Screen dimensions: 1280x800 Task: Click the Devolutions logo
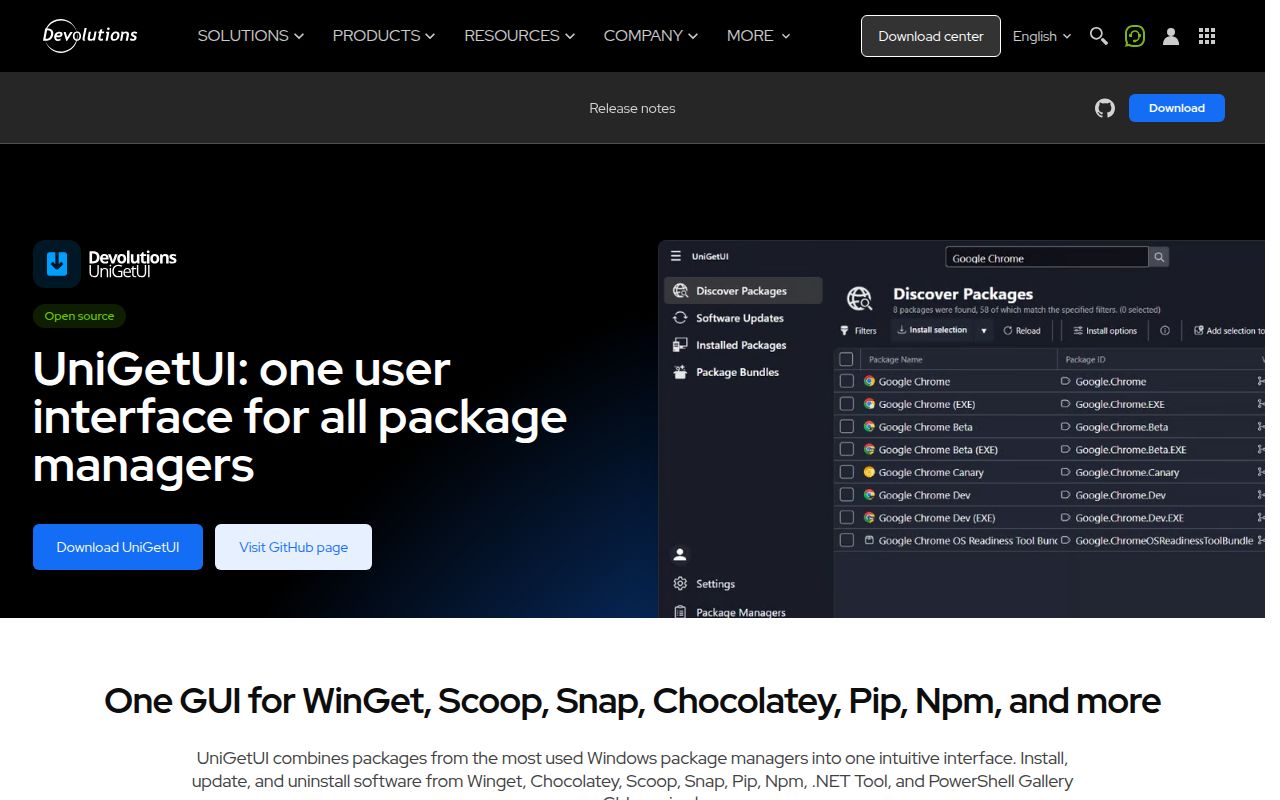[x=90, y=36]
